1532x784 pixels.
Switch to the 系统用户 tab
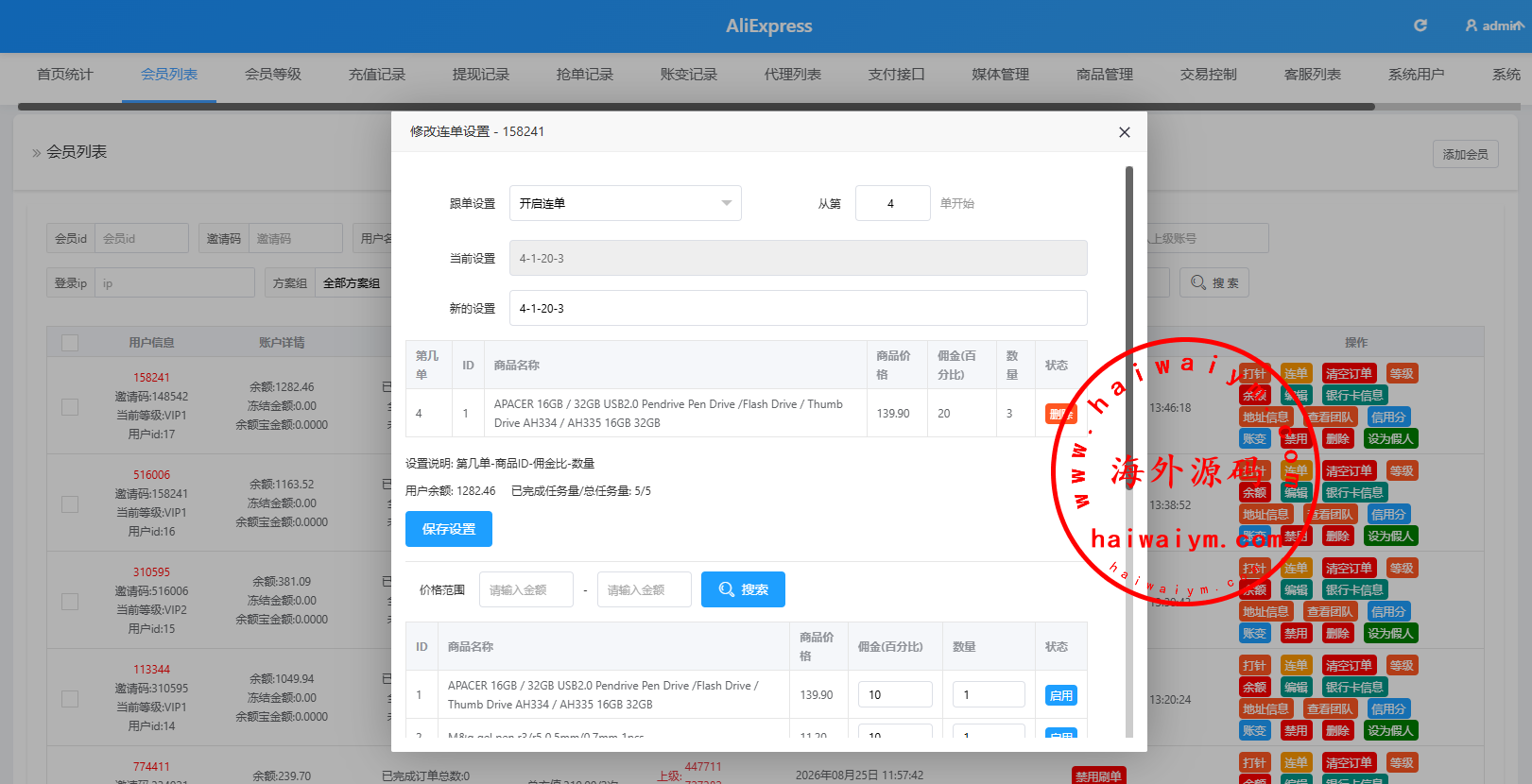click(1417, 75)
